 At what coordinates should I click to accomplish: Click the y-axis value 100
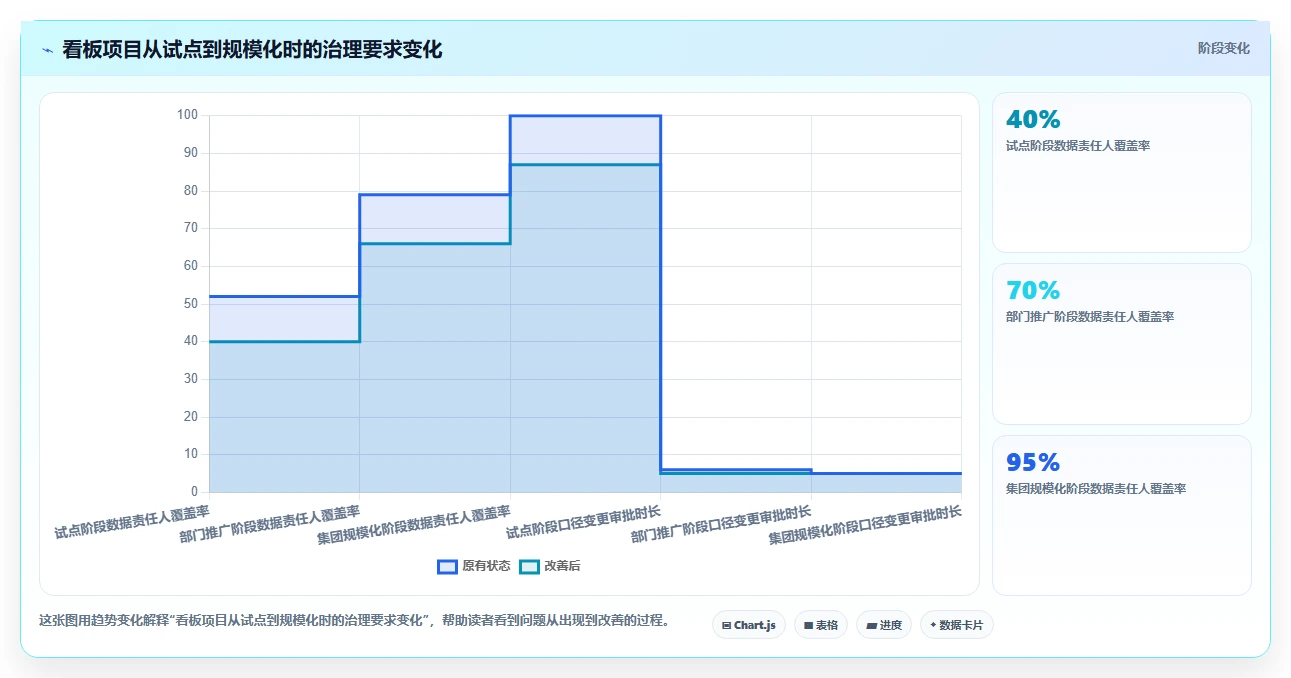pyautogui.click(x=187, y=115)
